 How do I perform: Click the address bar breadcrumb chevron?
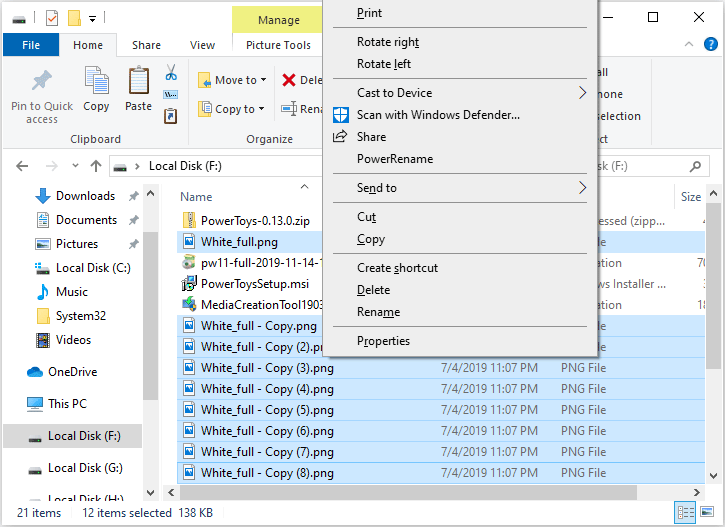tap(137, 166)
